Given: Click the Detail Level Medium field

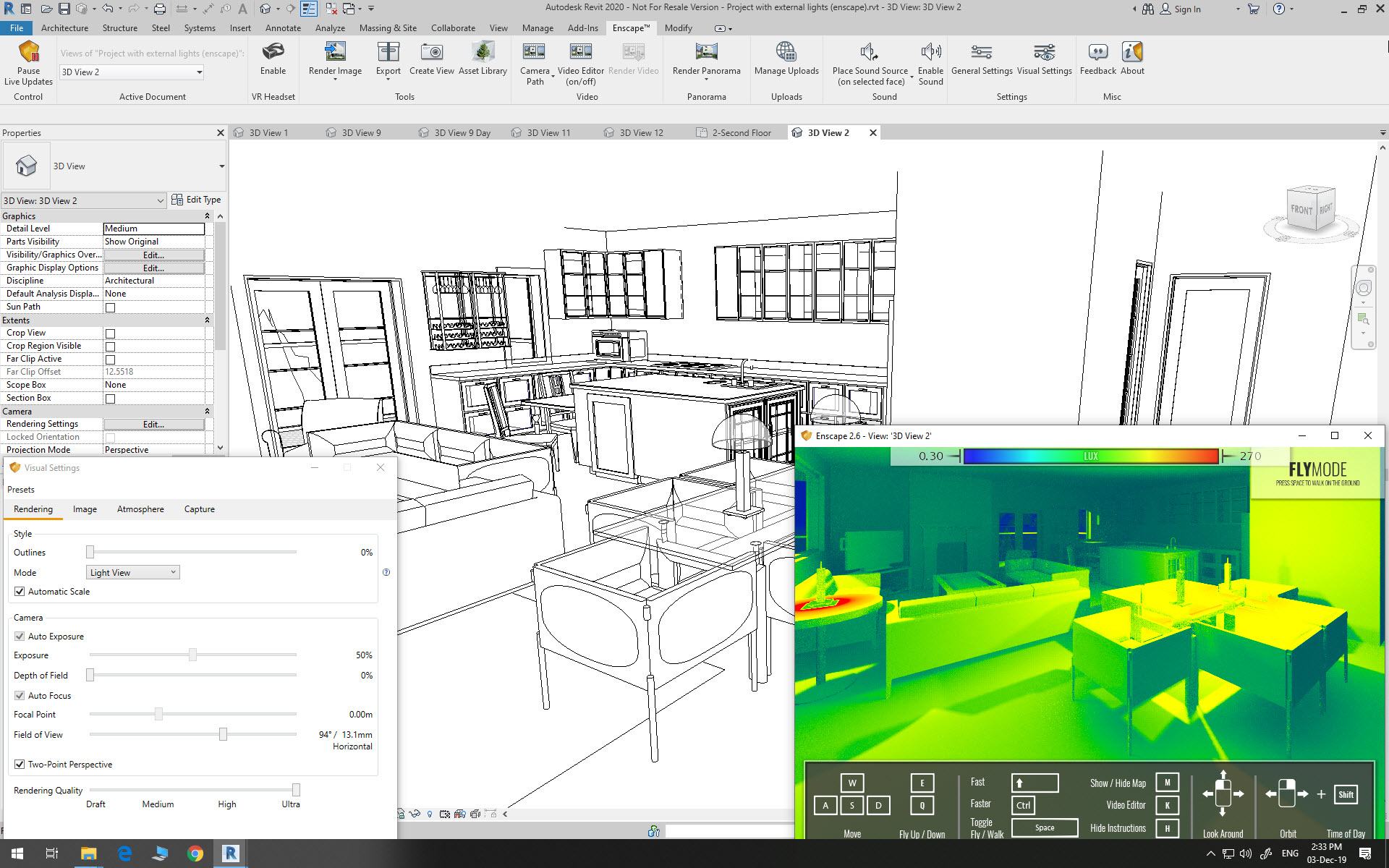Looking at the screenshot, I should (x=154, y=229).
